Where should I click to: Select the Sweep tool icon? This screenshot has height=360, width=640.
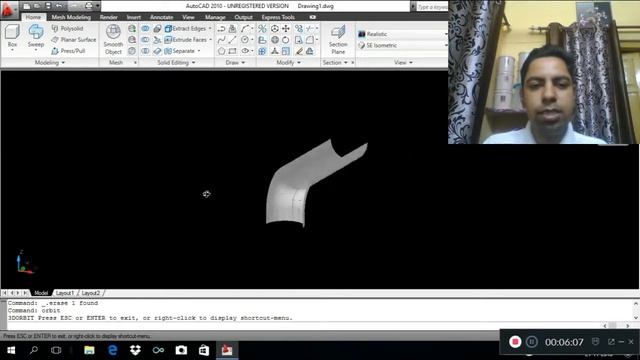[36, 32]
